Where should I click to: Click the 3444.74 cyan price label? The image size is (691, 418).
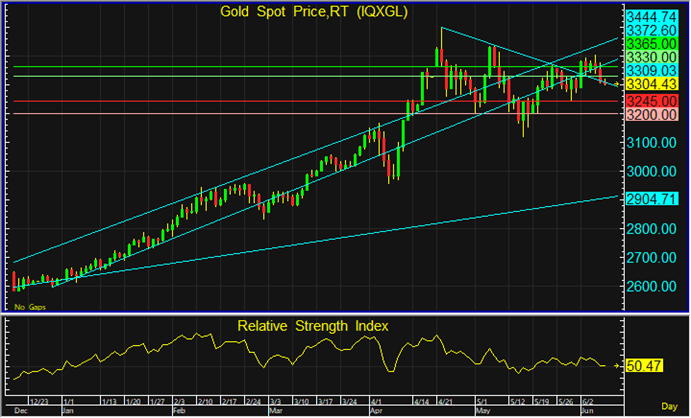point(653,18)
